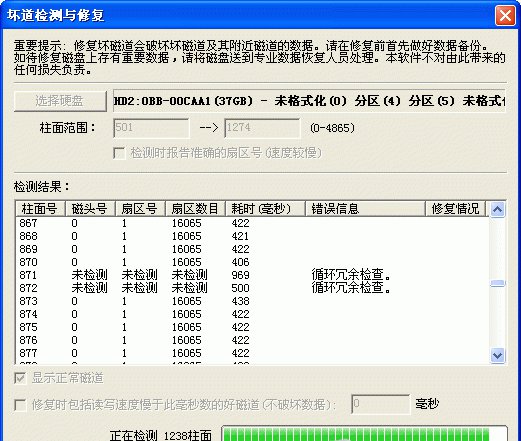Select the row for cylinder 877
This screenshot has width=521, height=441.
pyautogui.click(x=252, y=353)
